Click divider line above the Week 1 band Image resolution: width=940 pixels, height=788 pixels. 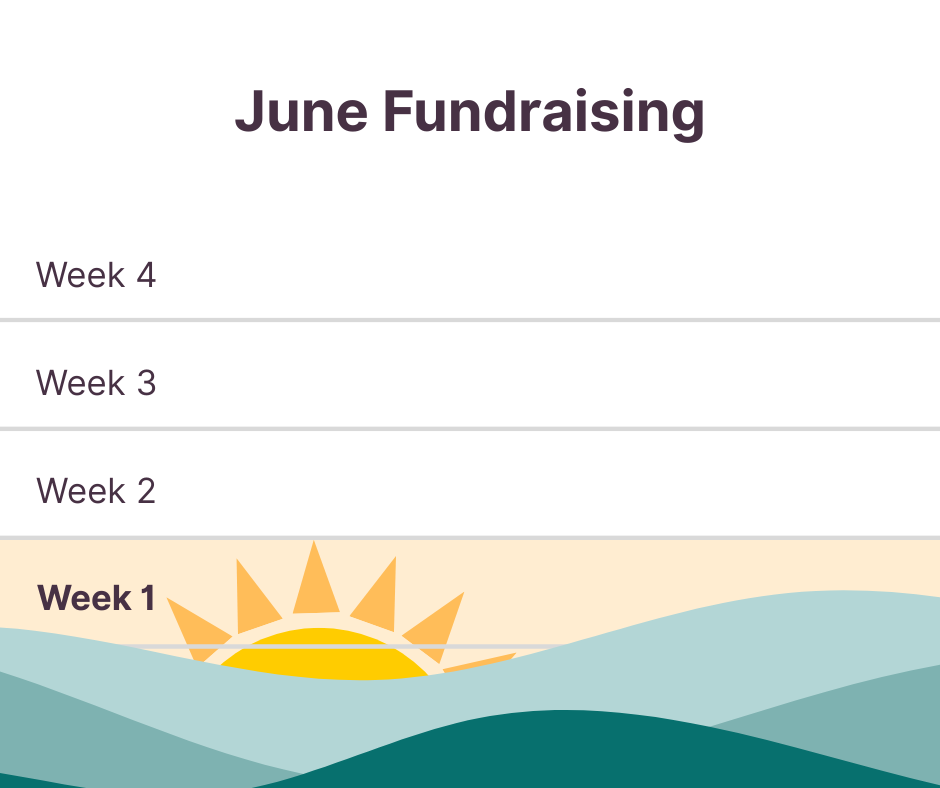pyautogui.click(x=470, y=537)
